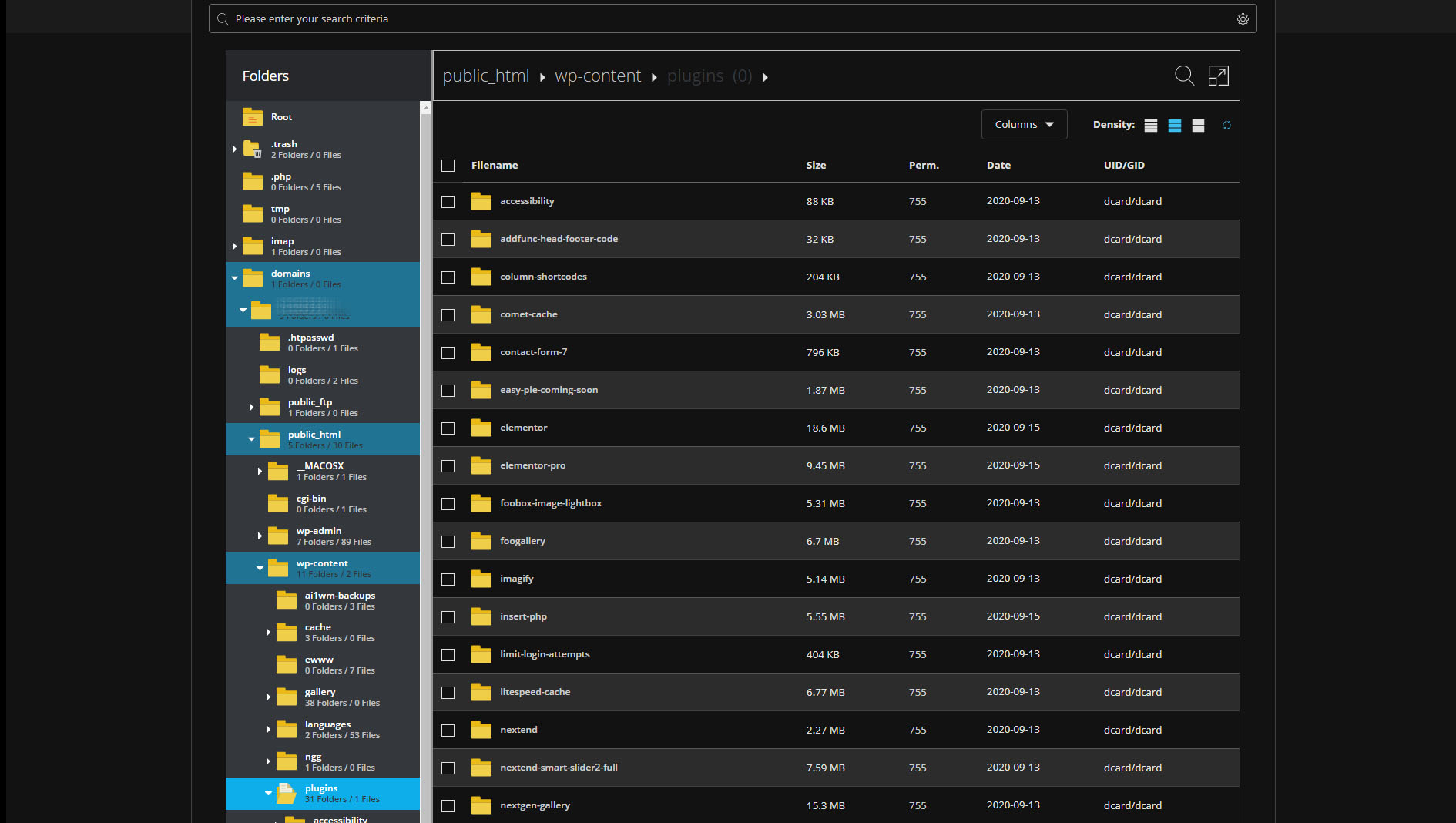Click the file search magnifier icon

click(x=1184, y=76)
